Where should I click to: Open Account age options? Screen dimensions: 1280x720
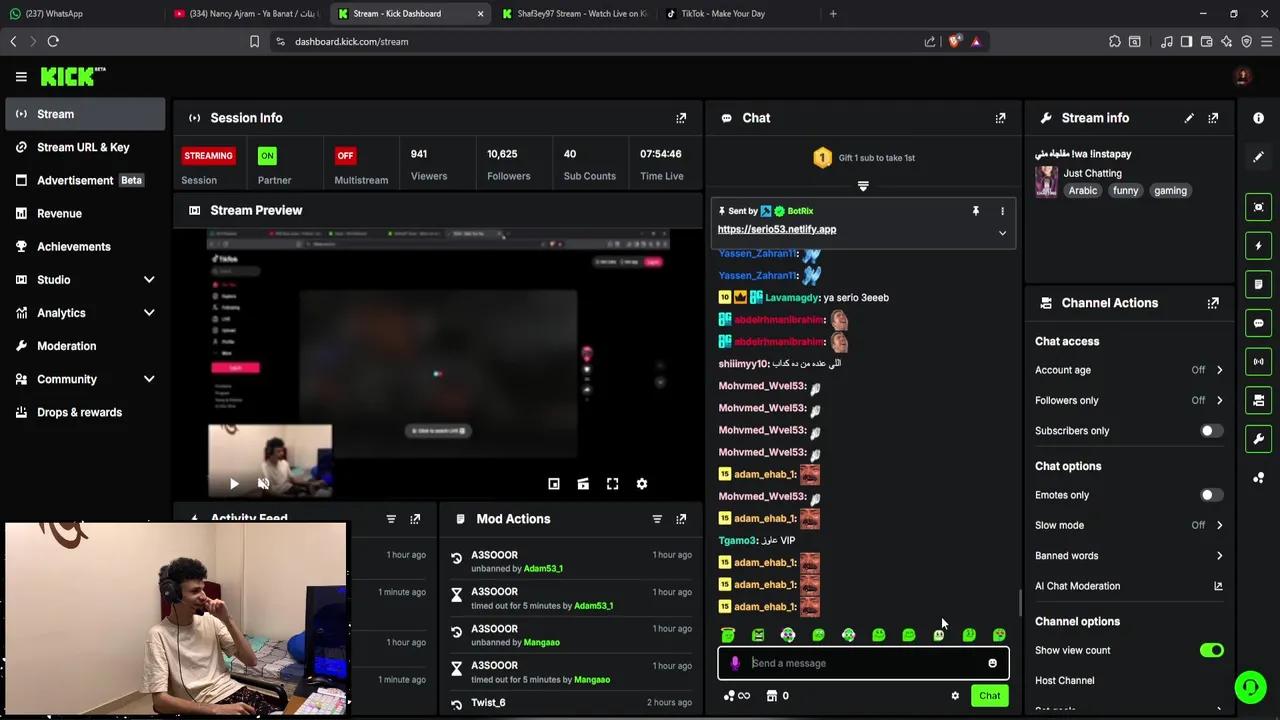[x=1129, y=370]
